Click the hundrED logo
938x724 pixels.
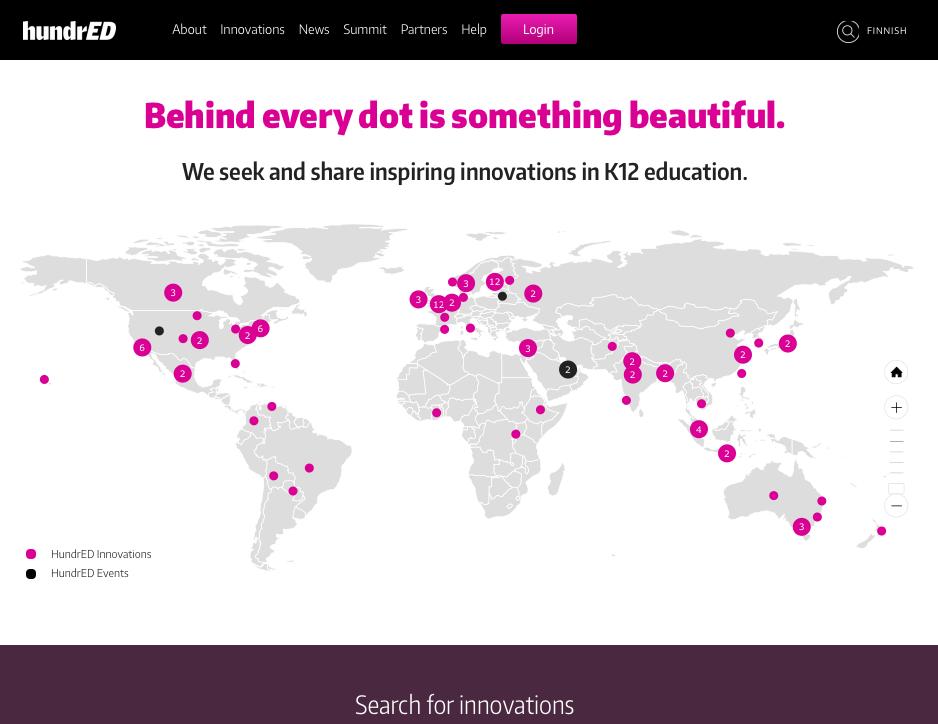(x=69, y=30)
